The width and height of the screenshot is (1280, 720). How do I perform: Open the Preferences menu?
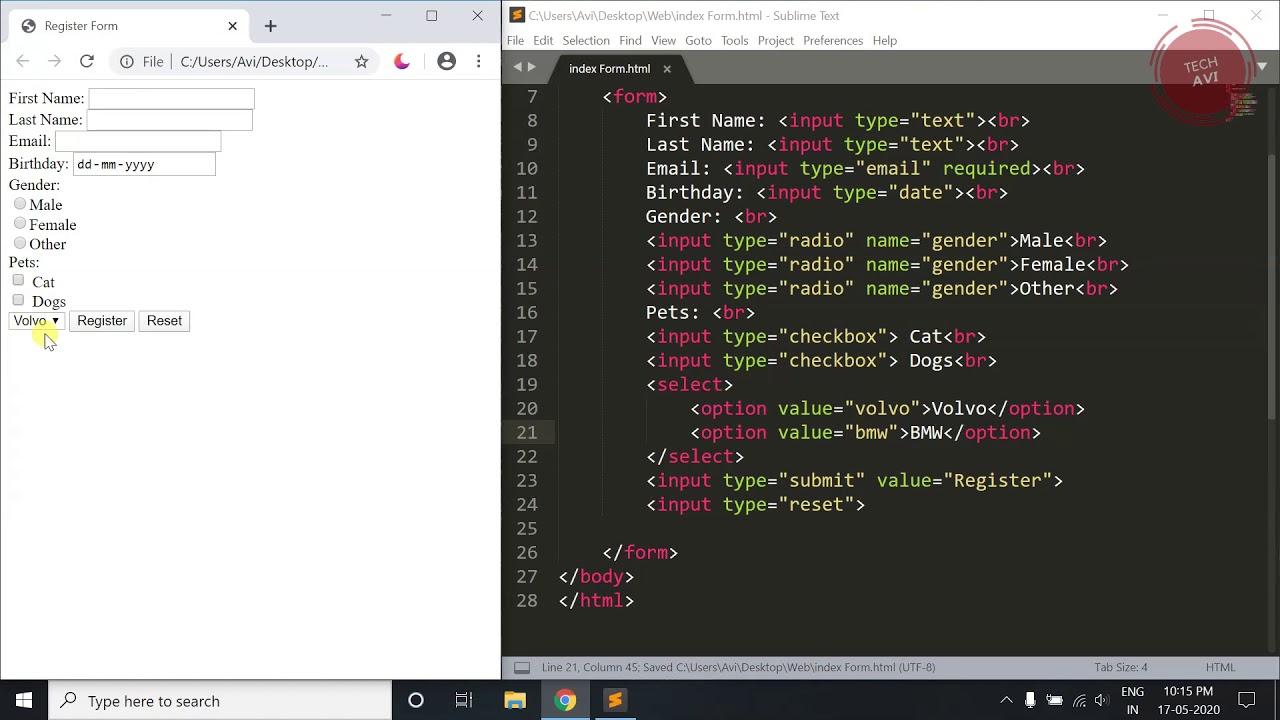[x=833, y=40]
